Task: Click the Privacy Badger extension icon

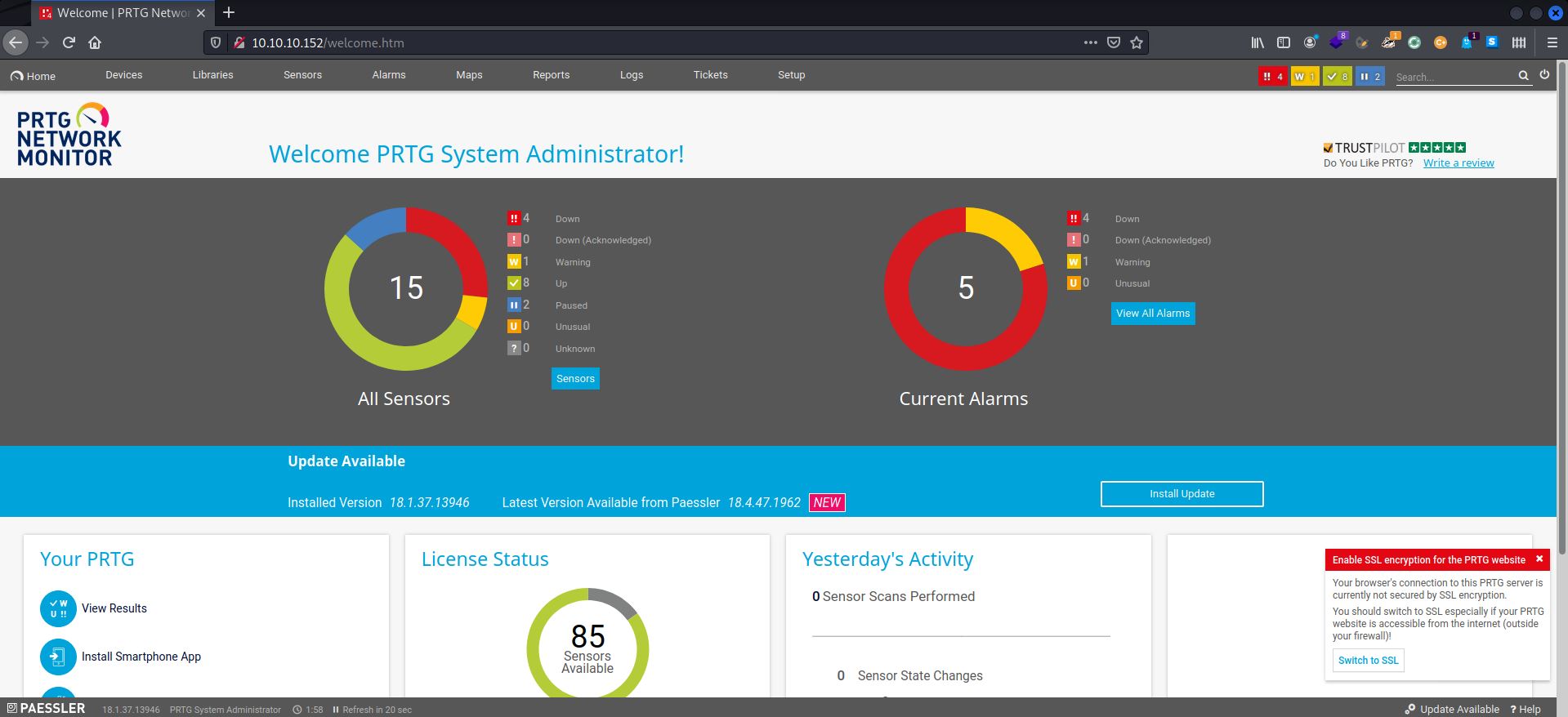Action: [1388, 42]
